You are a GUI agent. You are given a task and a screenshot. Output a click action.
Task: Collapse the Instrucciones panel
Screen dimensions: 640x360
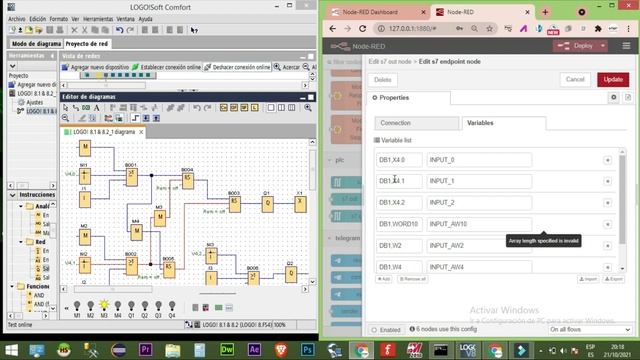[13, 195]
